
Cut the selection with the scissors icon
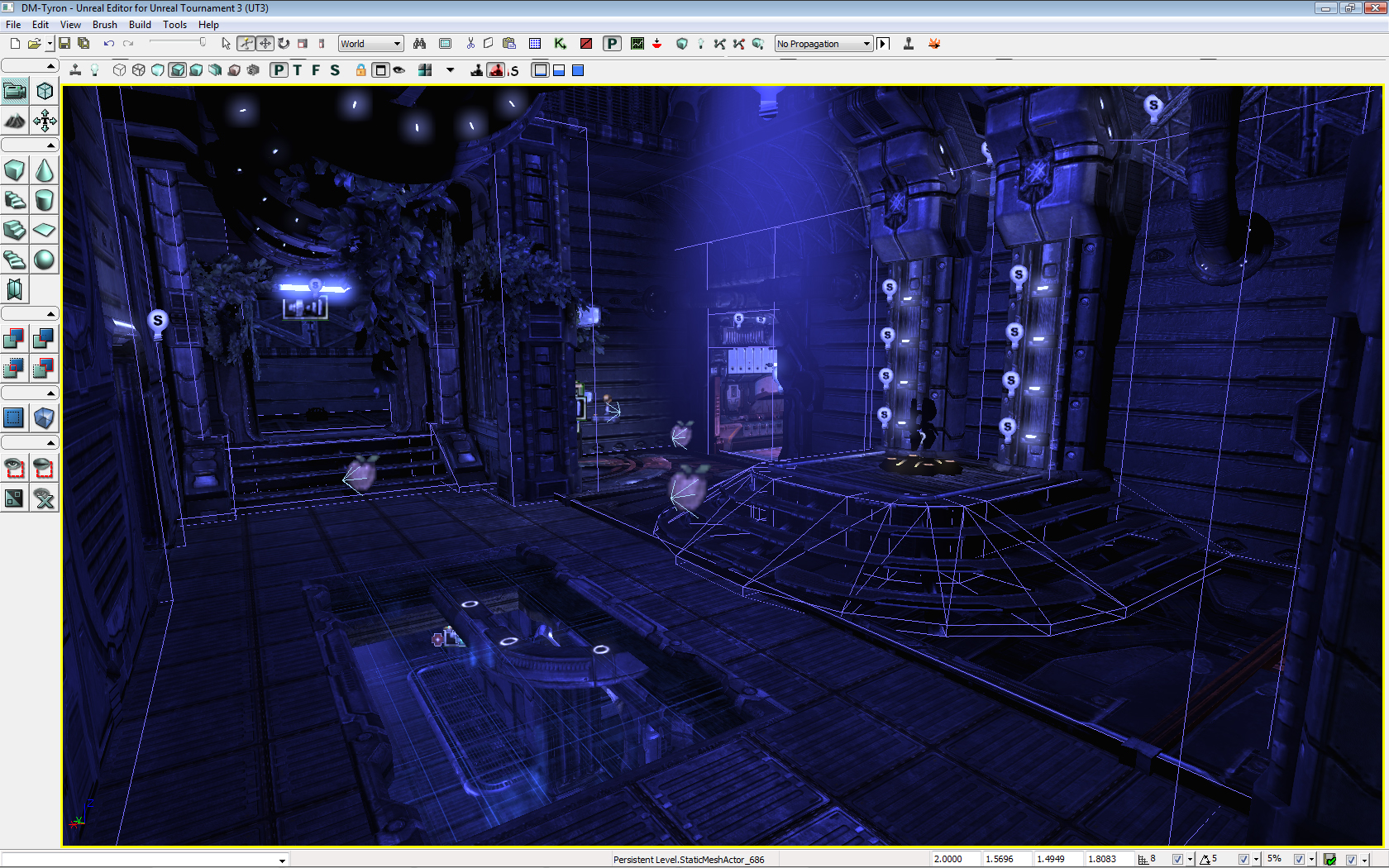pyautogui.click(x=470, y=44)
